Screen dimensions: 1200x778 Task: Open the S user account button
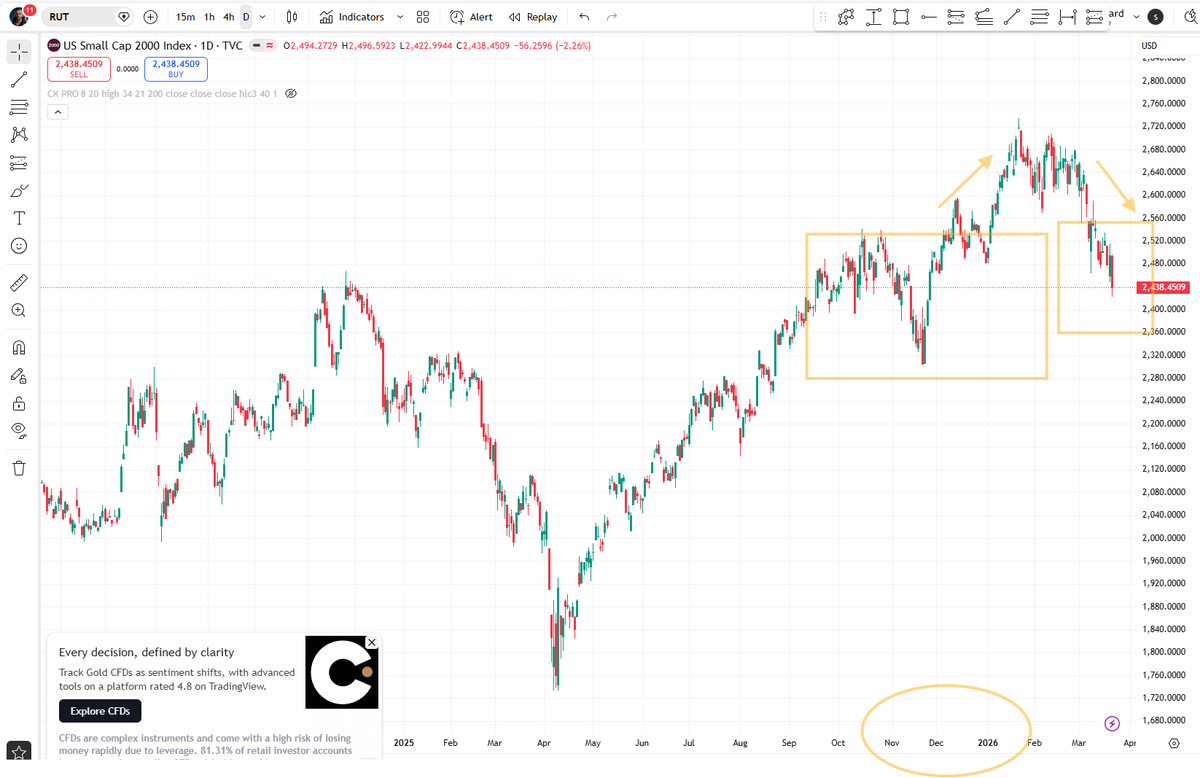tap(1157, 16)
